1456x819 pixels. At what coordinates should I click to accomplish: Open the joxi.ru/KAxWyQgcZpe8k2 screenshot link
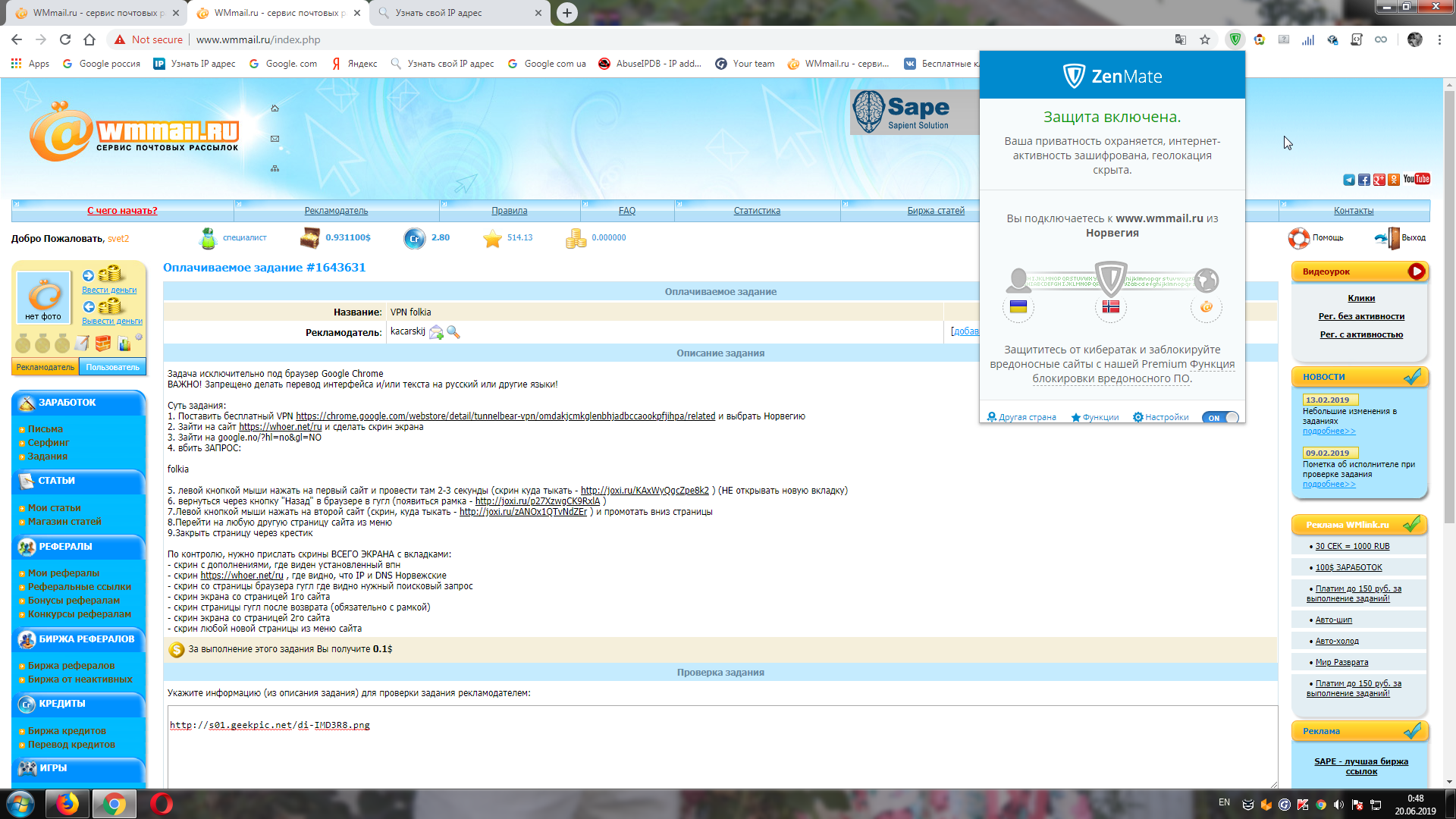pyautogui.click(x=645, y=491)
